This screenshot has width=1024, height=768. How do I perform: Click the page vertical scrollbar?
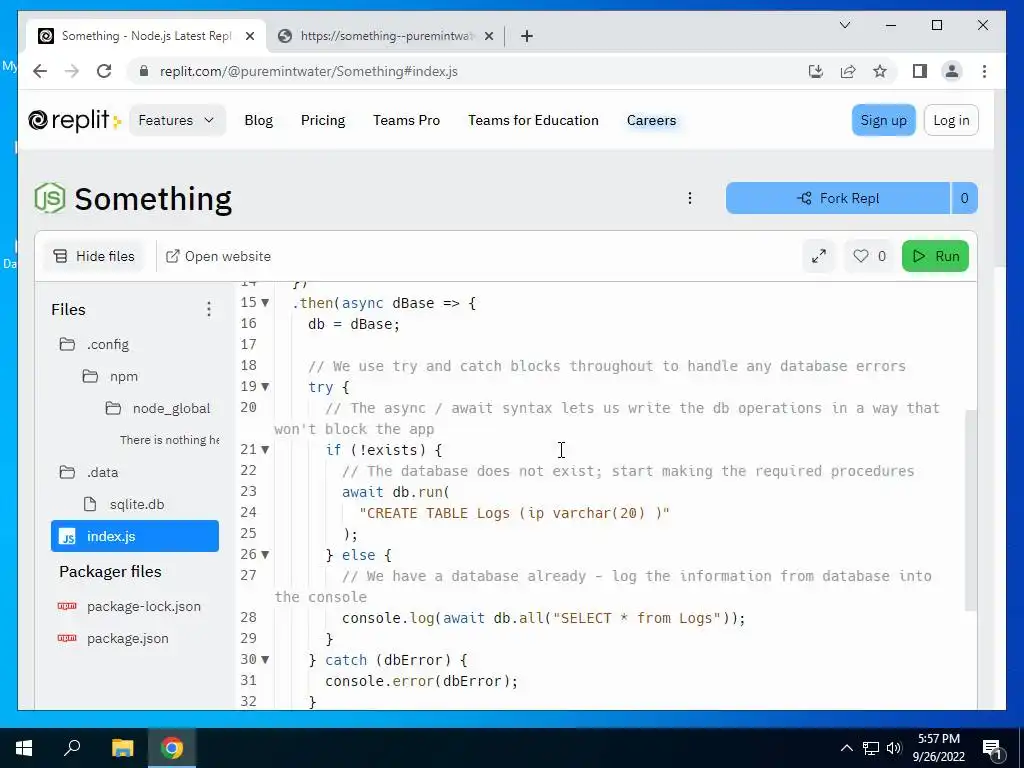click(1000, 179)
